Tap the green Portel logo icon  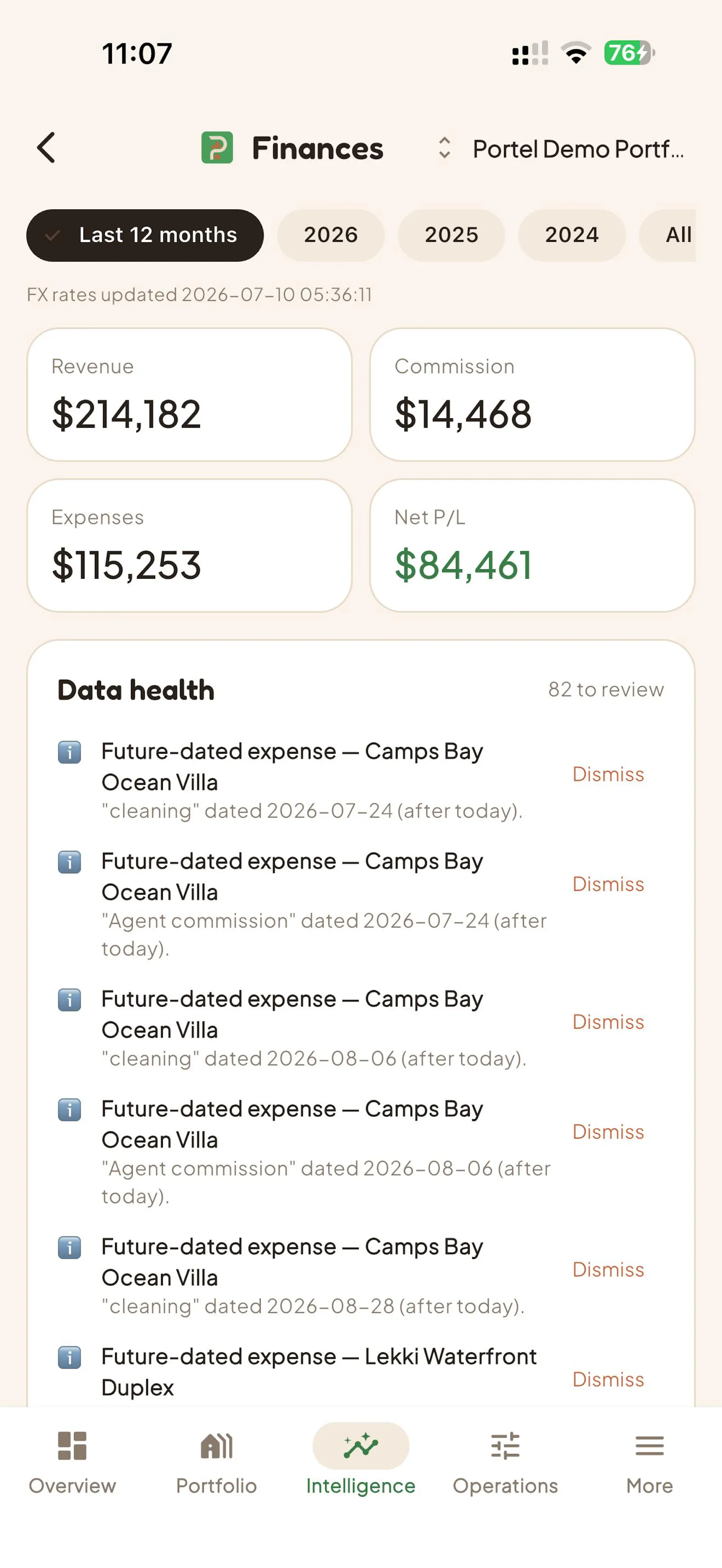218,148
